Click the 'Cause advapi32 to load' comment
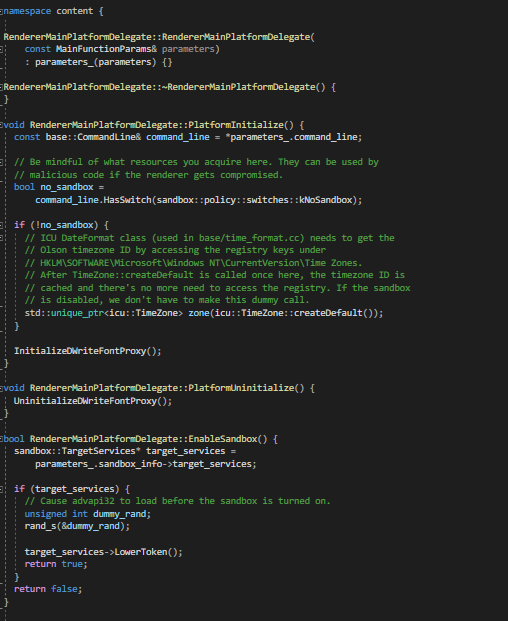Image resolution: width=508 pixels, height=621 pixels. point(177,501)
